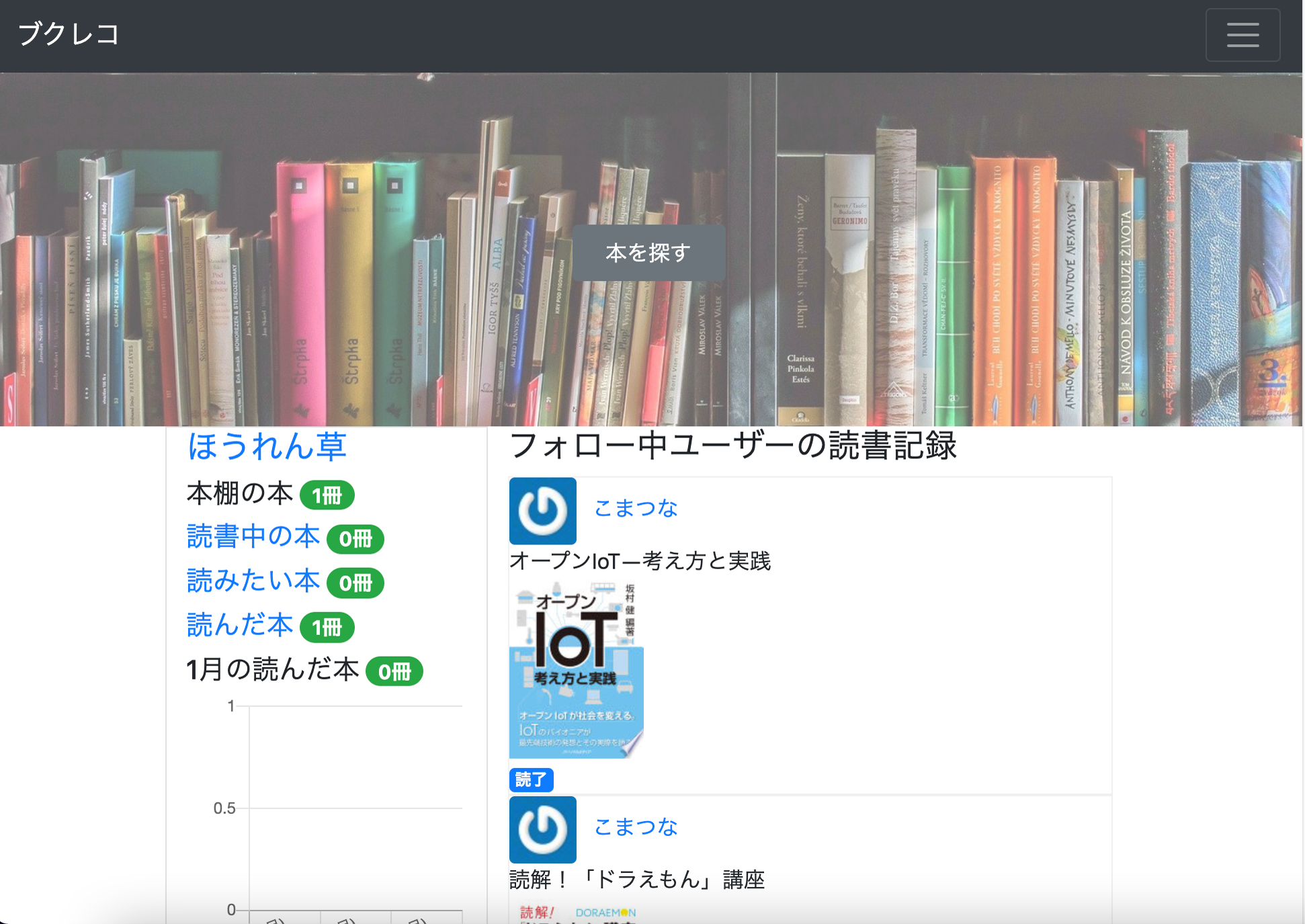Click the オープンIoT―考え方と実践 title text
1305x924 pixels.
640,560
